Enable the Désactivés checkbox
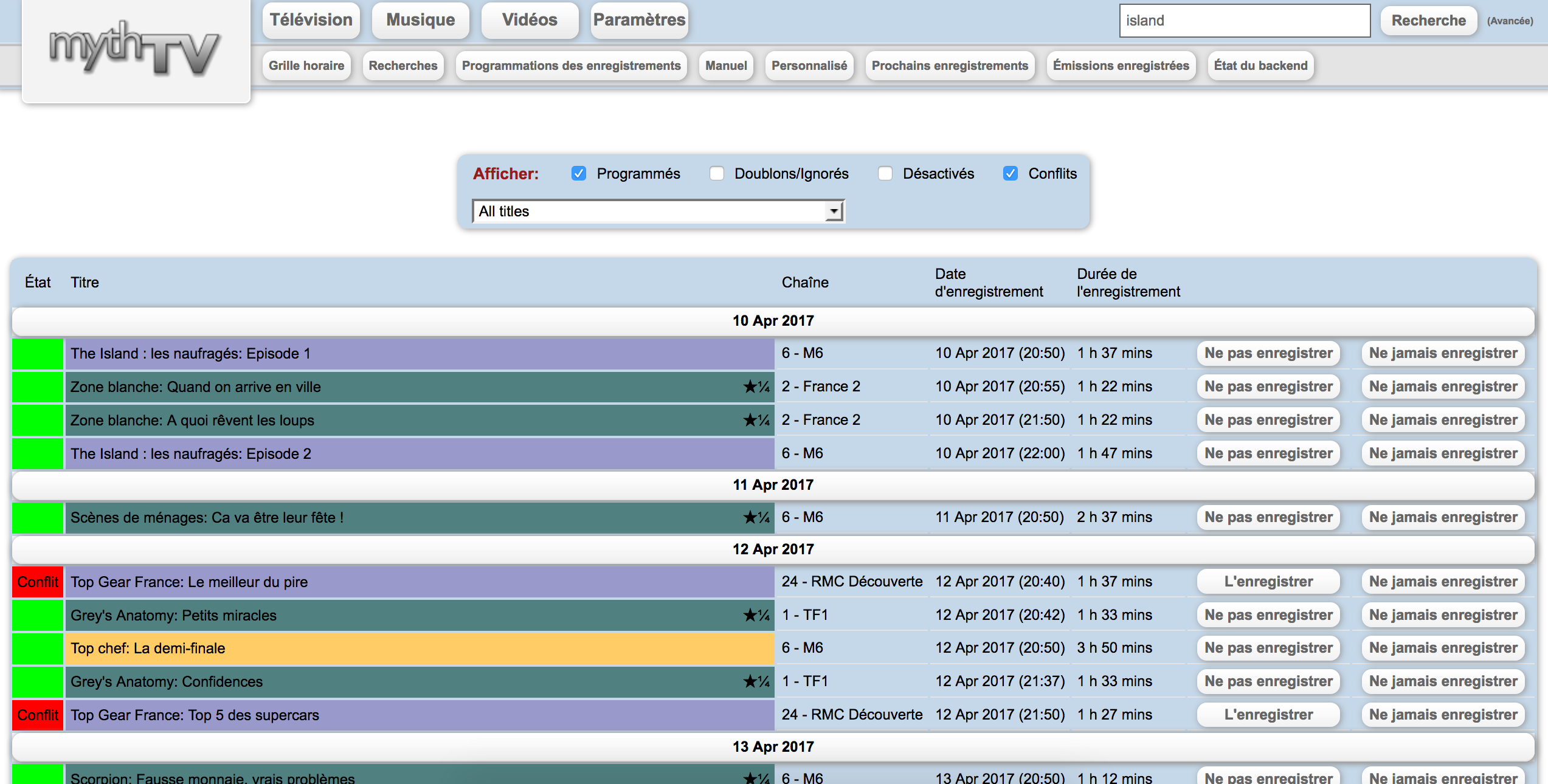The image size is (1548, 784). pyautogui.click(x=885, y=174)
